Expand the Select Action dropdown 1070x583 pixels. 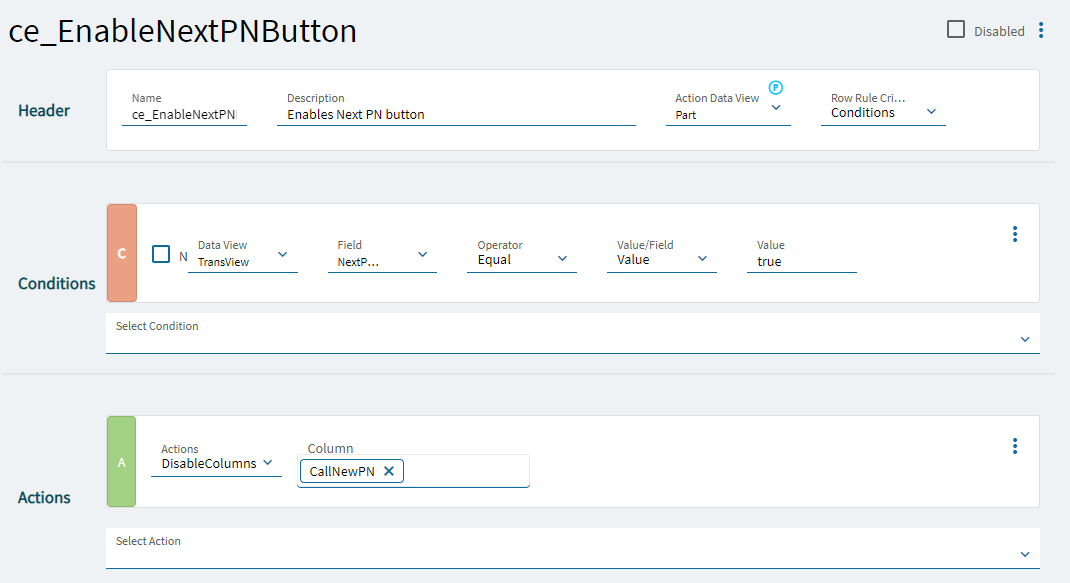click(1025, 555)
